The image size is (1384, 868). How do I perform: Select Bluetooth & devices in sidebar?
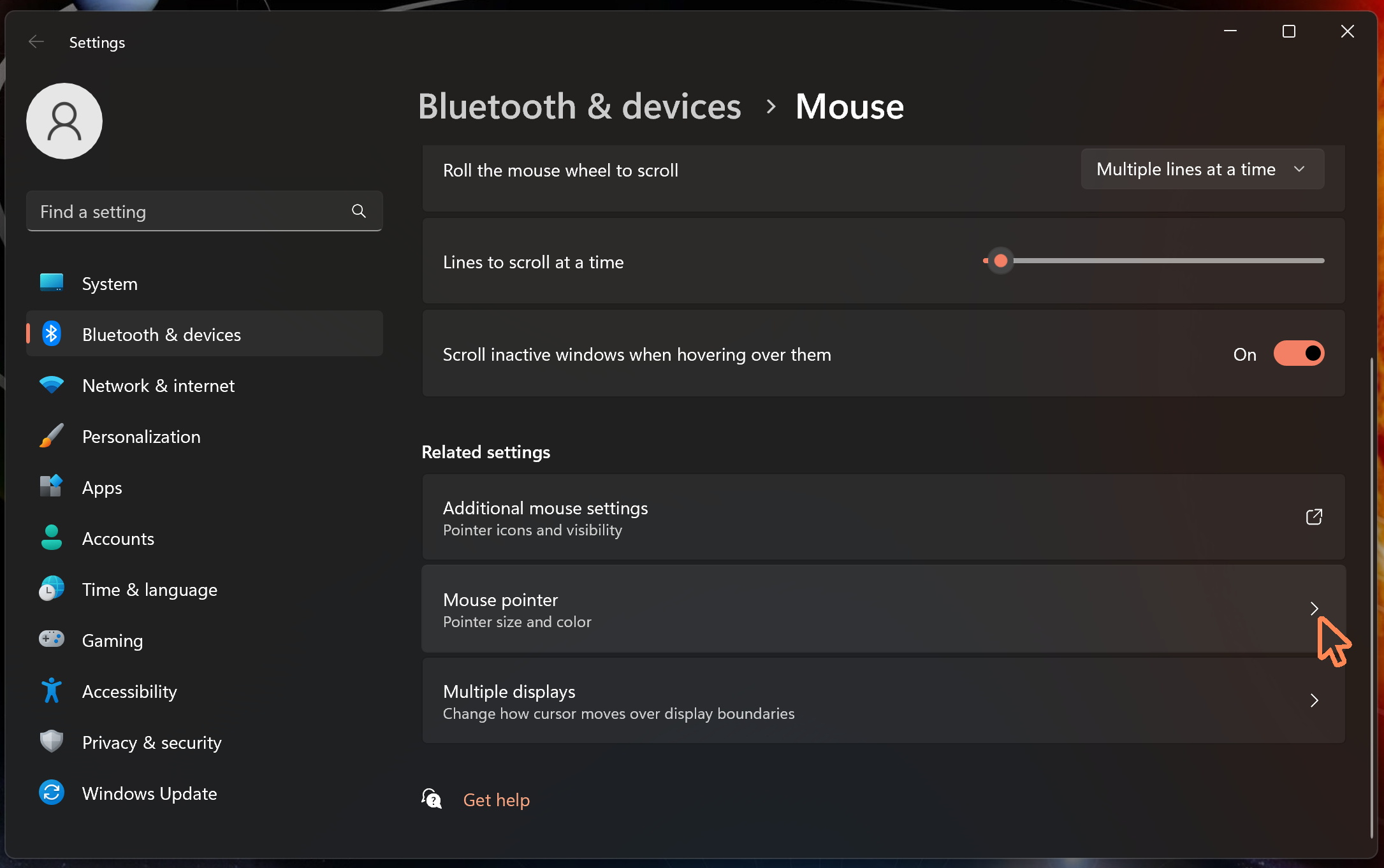(x=205, y=334)
